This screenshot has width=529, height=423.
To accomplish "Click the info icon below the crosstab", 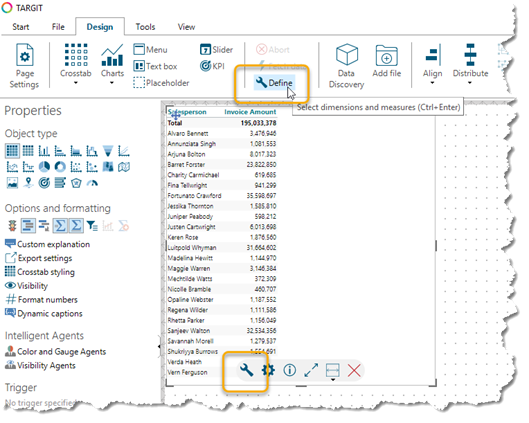I will pos(289,370).
